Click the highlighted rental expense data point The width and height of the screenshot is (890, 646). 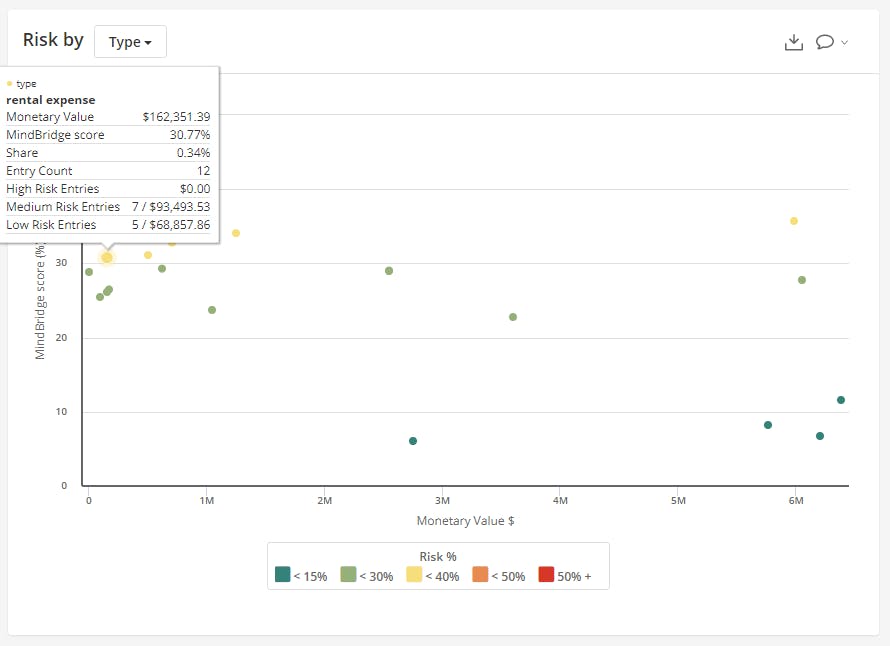point(107,258)
